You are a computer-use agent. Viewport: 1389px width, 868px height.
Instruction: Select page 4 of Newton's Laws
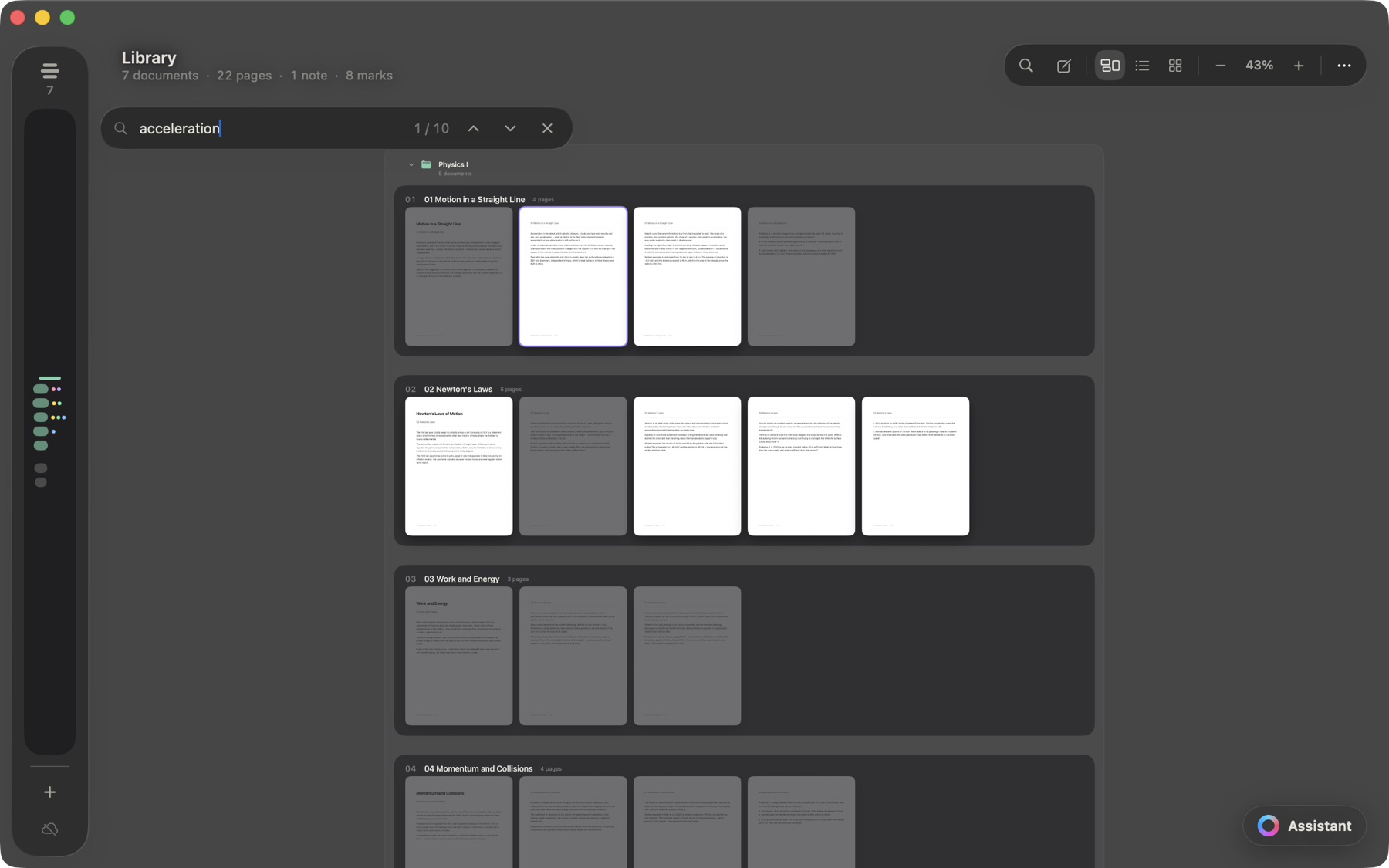click(x=801, y=466)
